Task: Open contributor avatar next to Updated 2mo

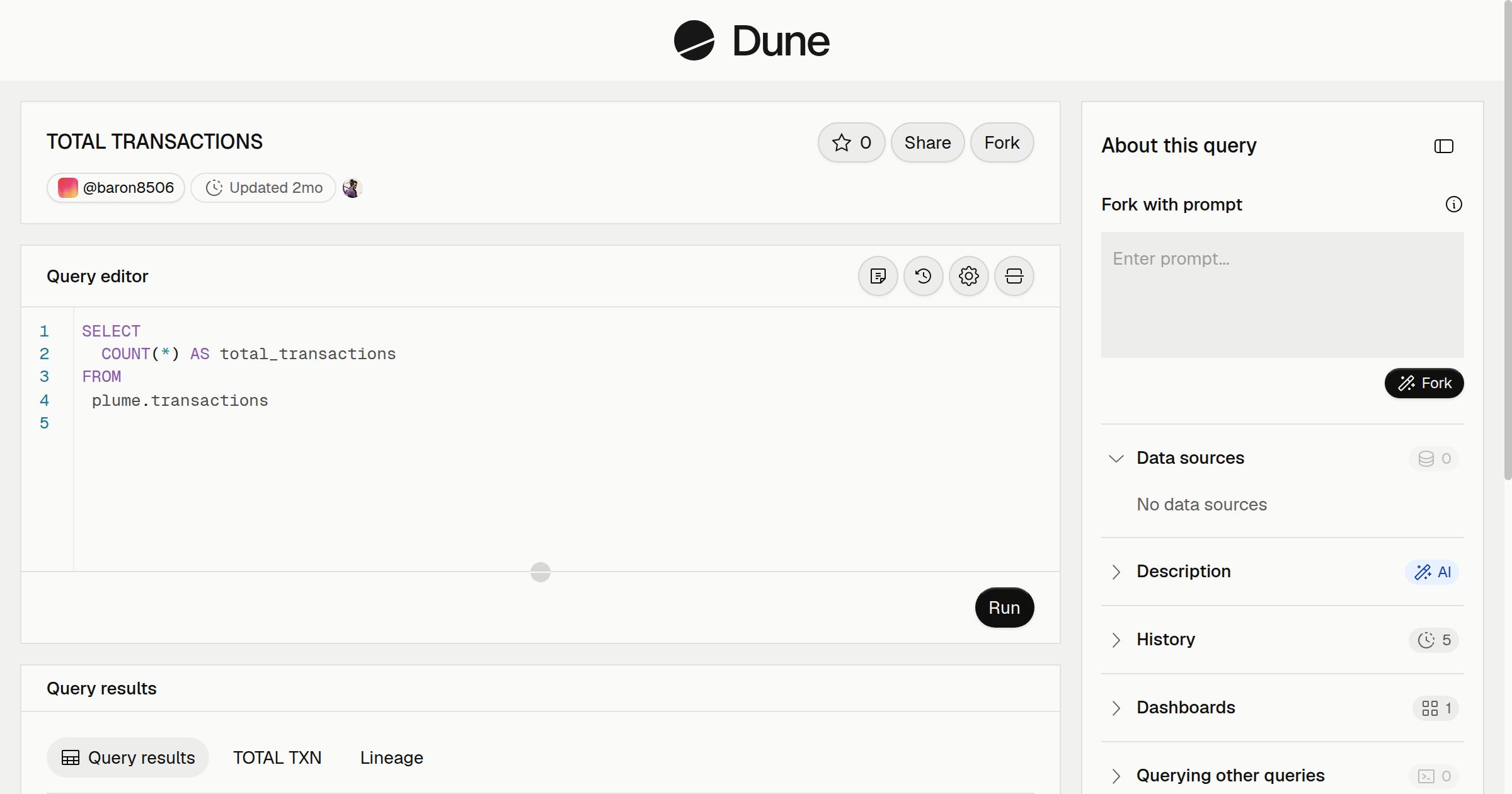Action: pos(352,188)
